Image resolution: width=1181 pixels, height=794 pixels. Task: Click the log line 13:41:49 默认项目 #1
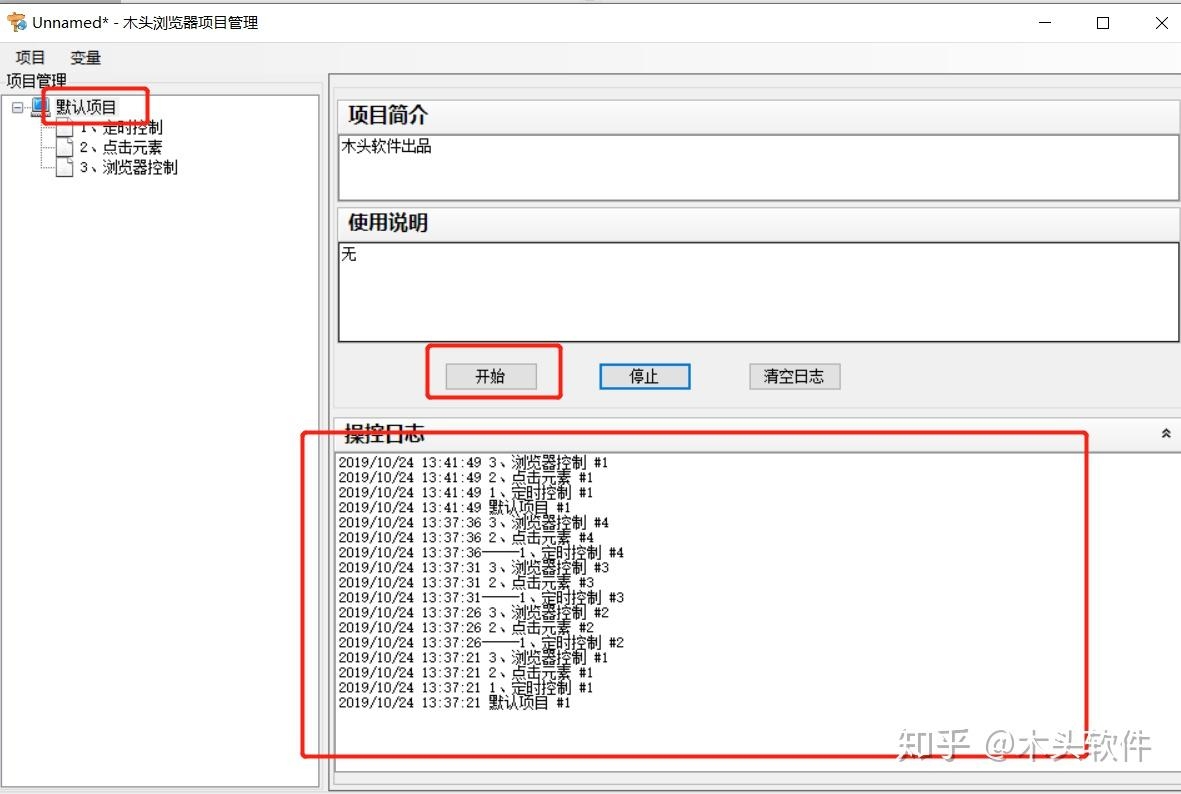(454, 507)
